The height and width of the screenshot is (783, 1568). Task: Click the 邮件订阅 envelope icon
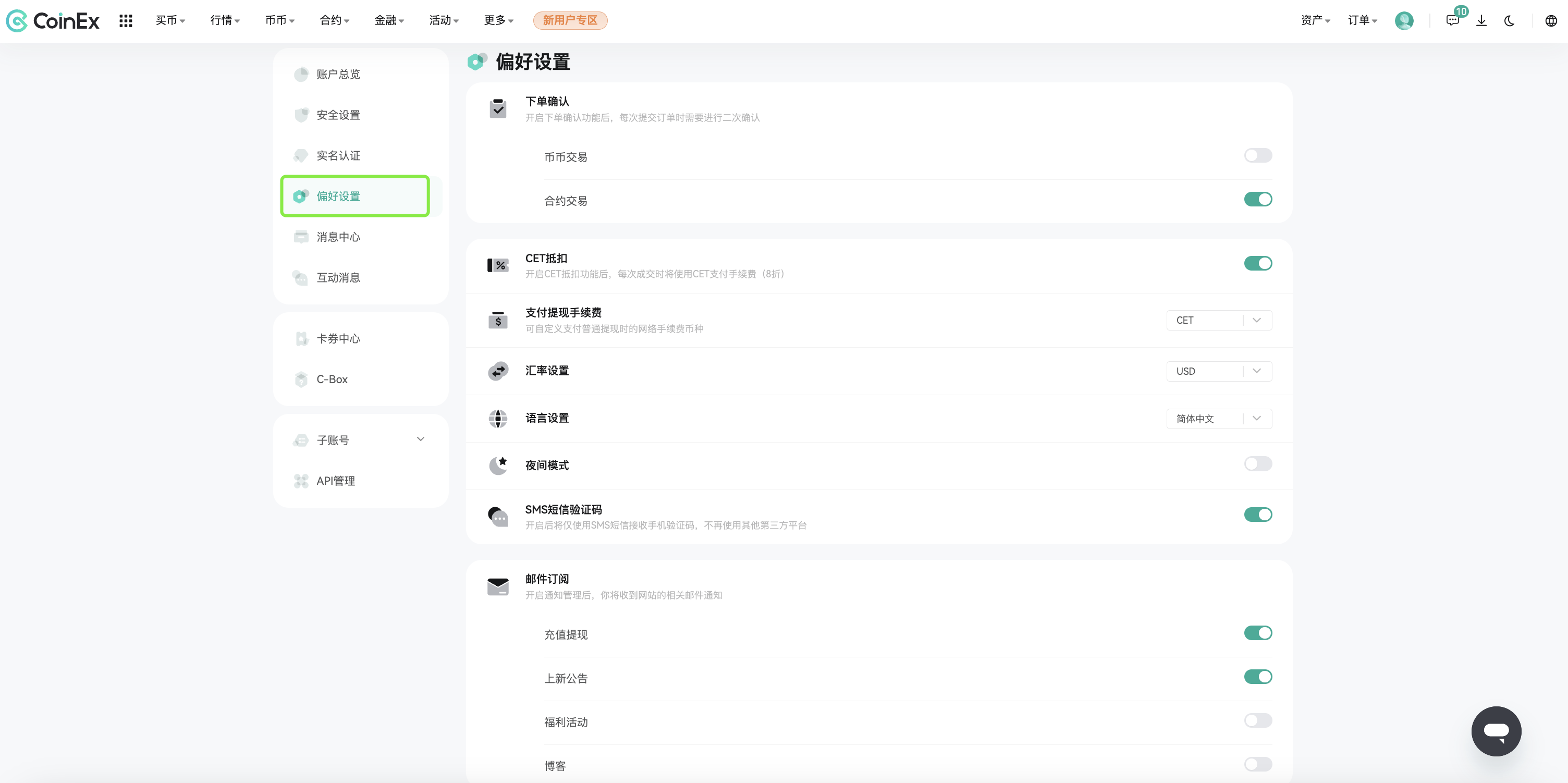[x=498, y=586]
